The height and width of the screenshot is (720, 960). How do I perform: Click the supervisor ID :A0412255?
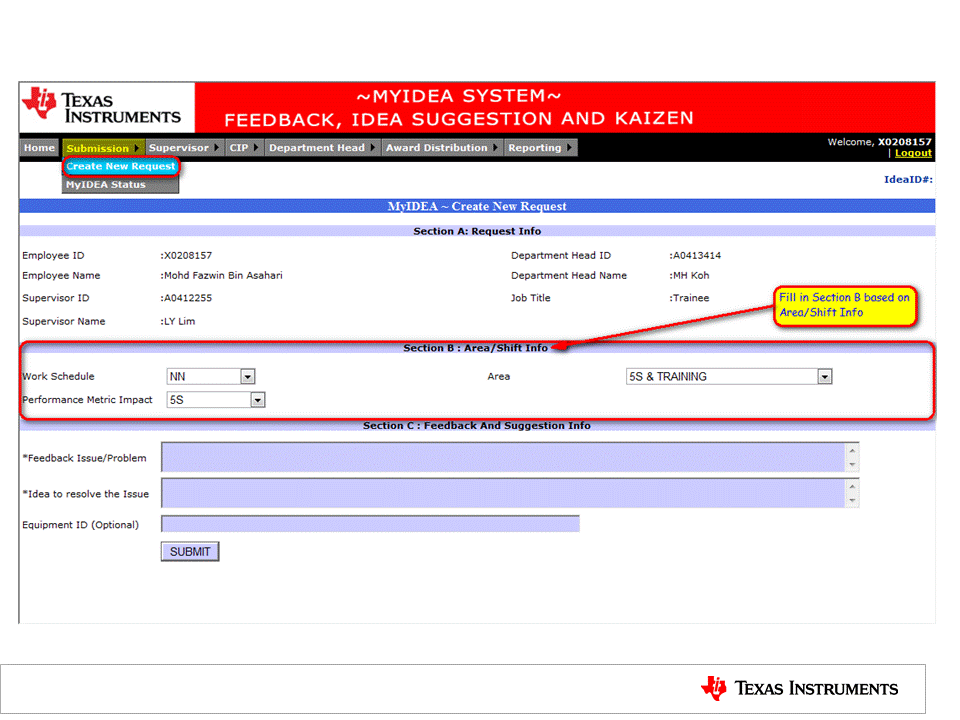point(186,298)
